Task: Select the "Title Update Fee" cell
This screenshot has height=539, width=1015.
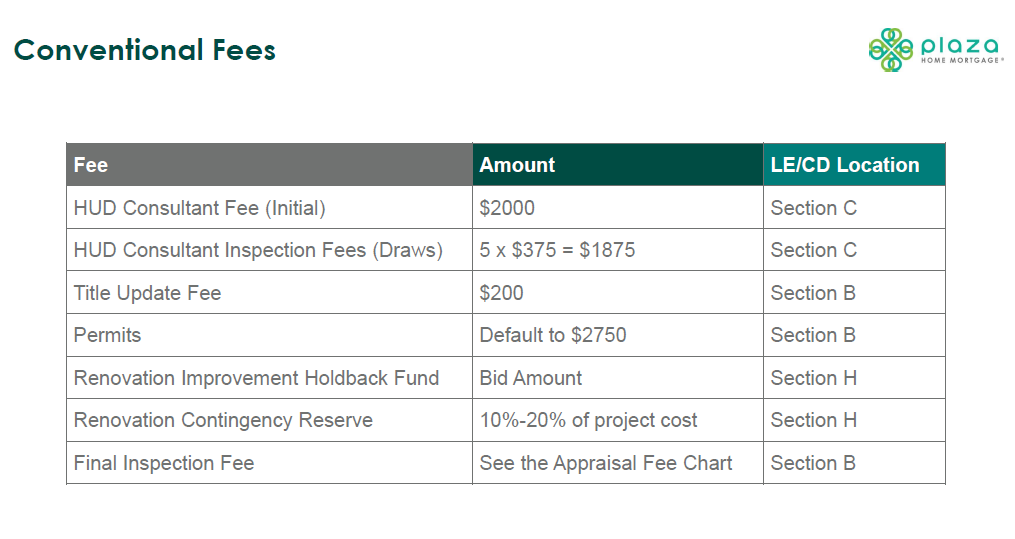Action: point(147,293)
